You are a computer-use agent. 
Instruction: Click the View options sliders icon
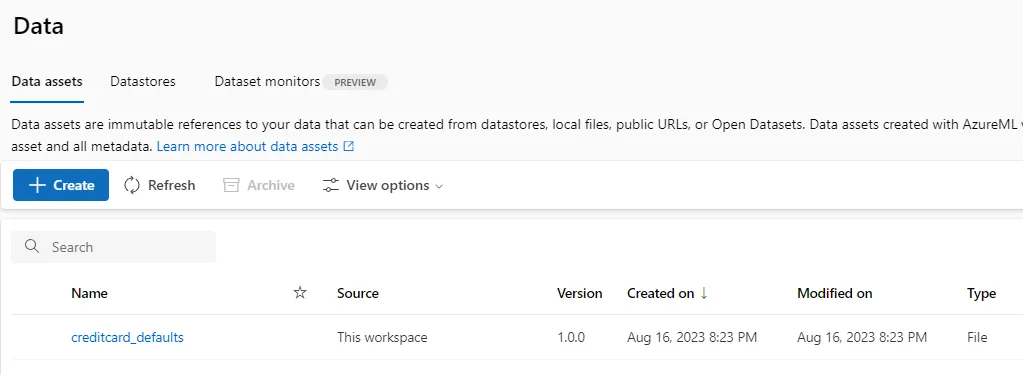click(331, 185)
